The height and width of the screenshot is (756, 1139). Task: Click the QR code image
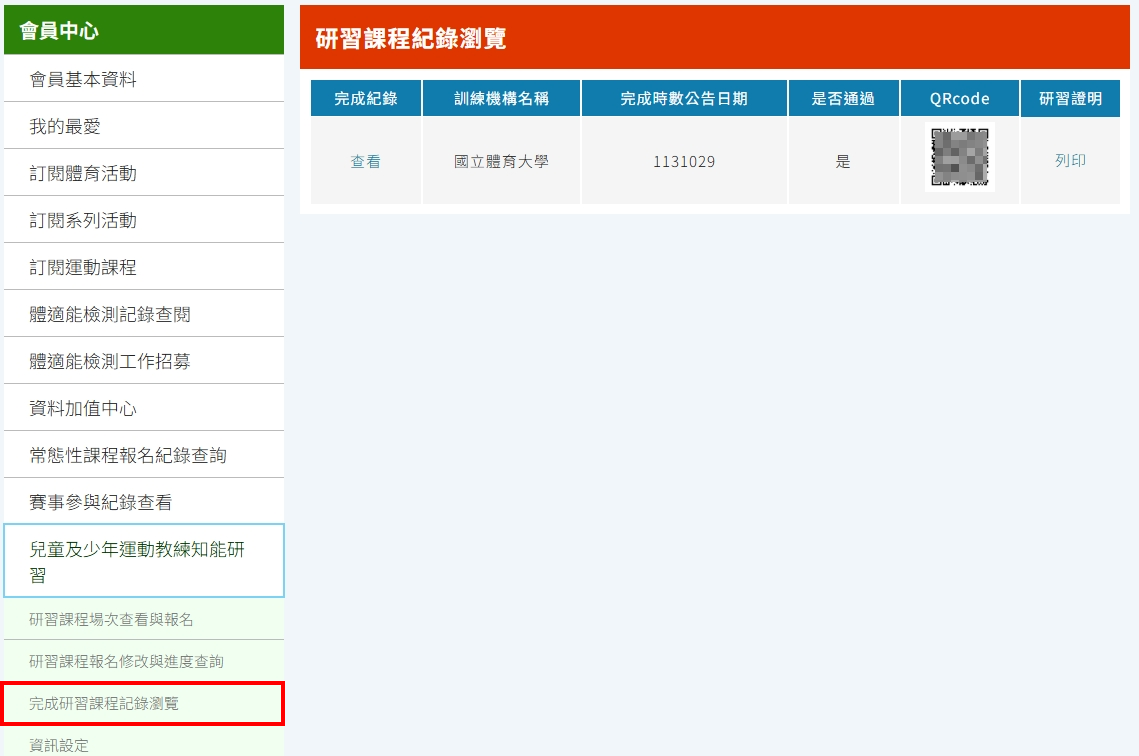(960, 157)
